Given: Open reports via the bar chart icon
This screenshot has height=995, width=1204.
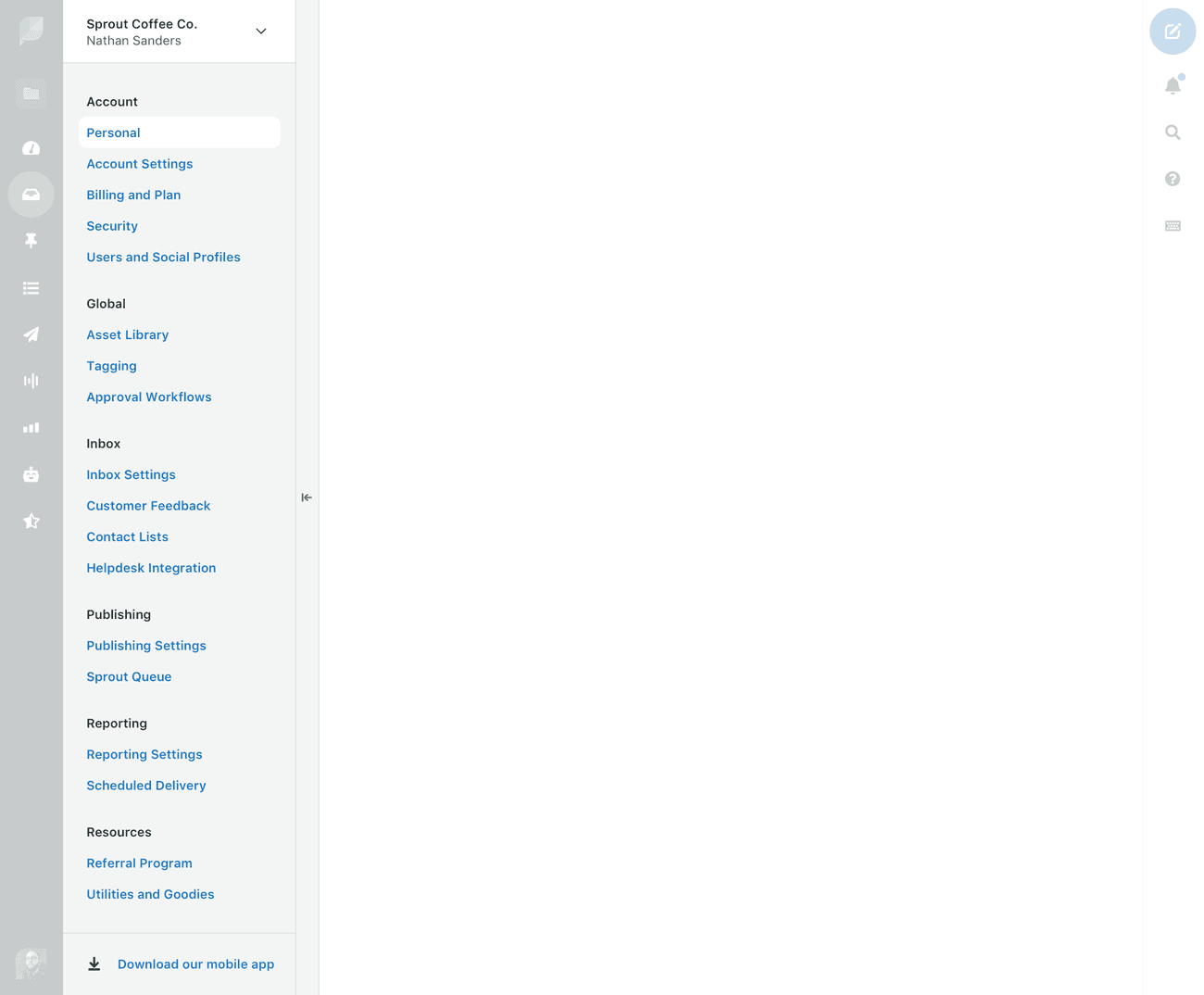Looking at the screenshot, I should pyautogui.click(x=31, y=428).
